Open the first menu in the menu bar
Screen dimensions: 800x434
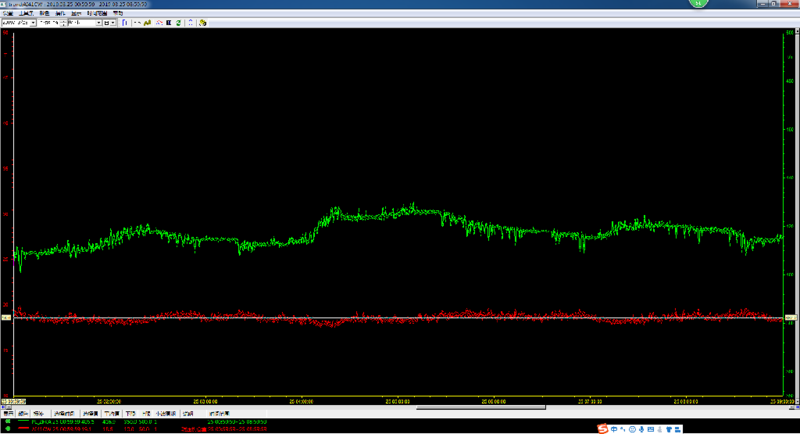point(8,13)
